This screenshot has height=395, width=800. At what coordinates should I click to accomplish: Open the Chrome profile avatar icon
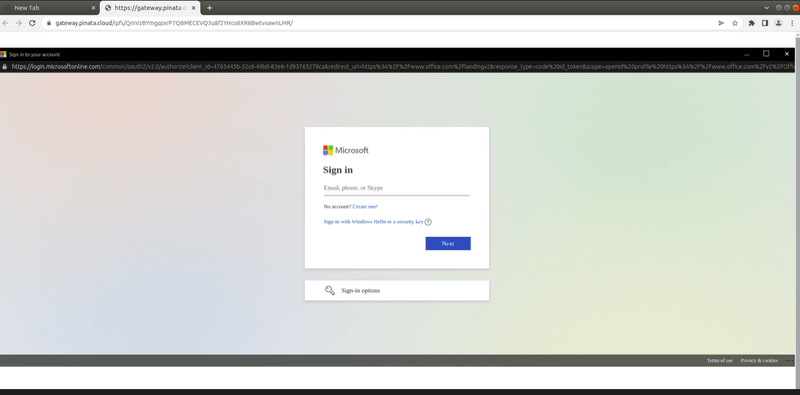pyautogui.click(x=778, y=23)
